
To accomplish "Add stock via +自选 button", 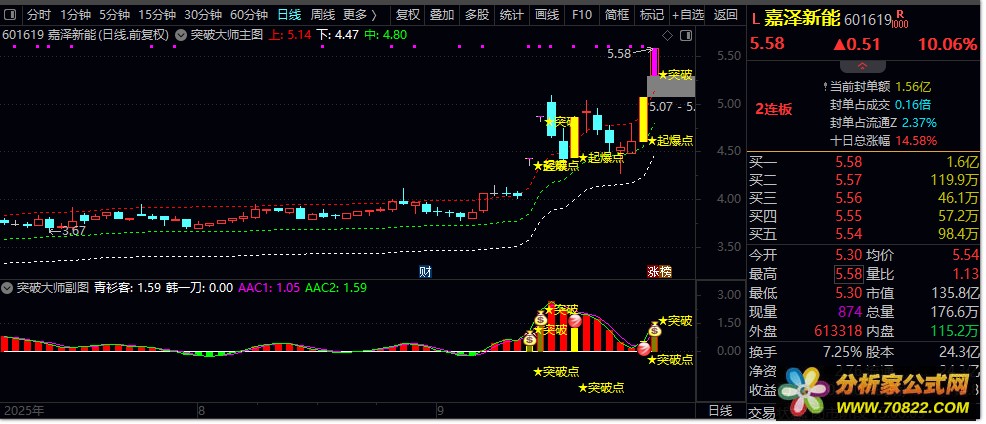I will [688, 14].
